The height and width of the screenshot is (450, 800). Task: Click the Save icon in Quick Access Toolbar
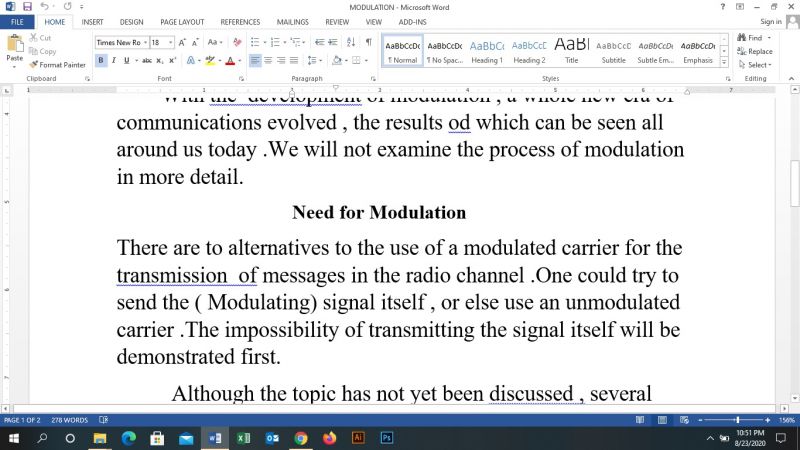(x=26, y=6)
